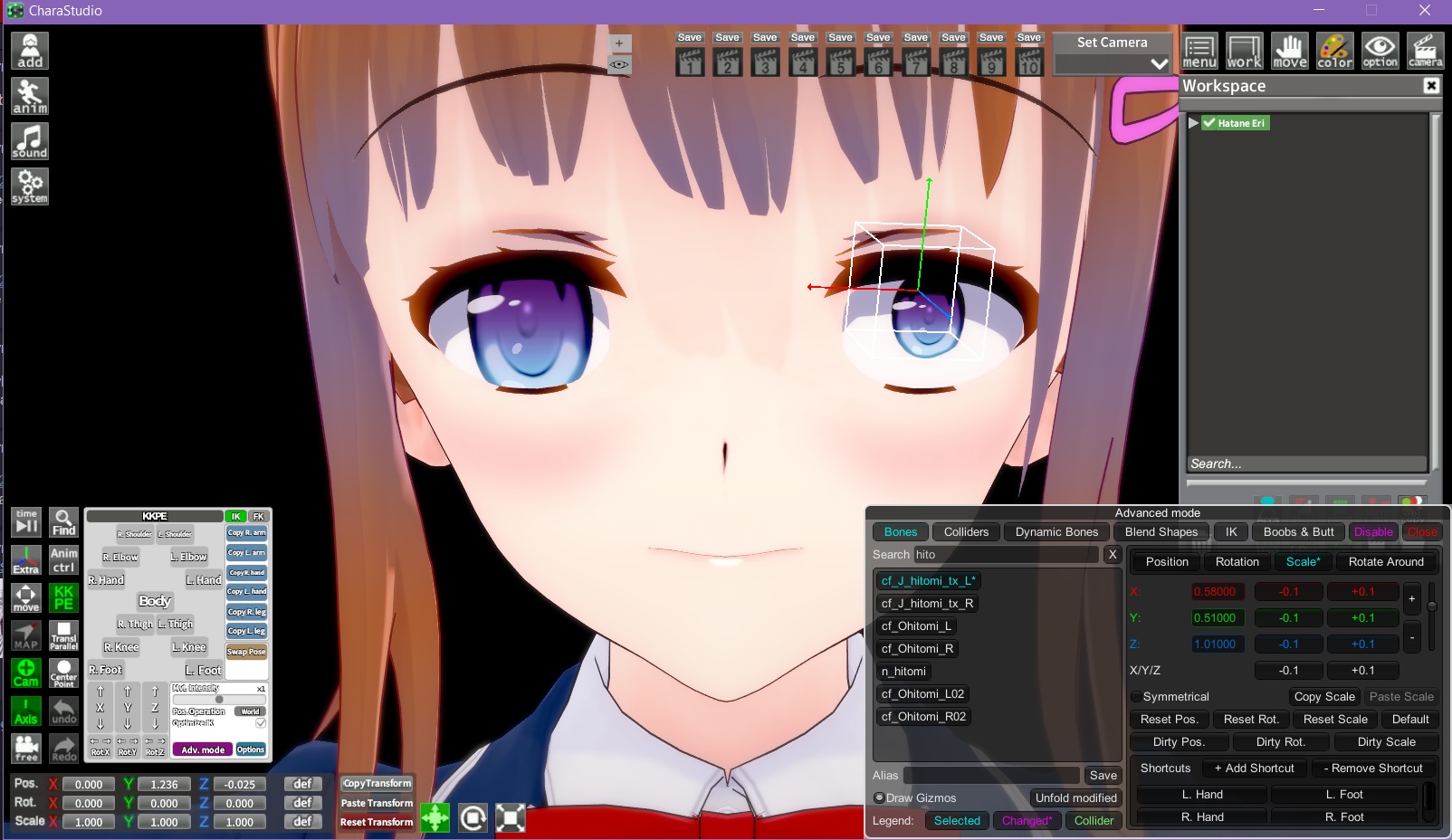Image resolution: width=1452 pixels, height=840 pixels.
Task: Toggle the green Axis display
Action: tap(26, 711)
